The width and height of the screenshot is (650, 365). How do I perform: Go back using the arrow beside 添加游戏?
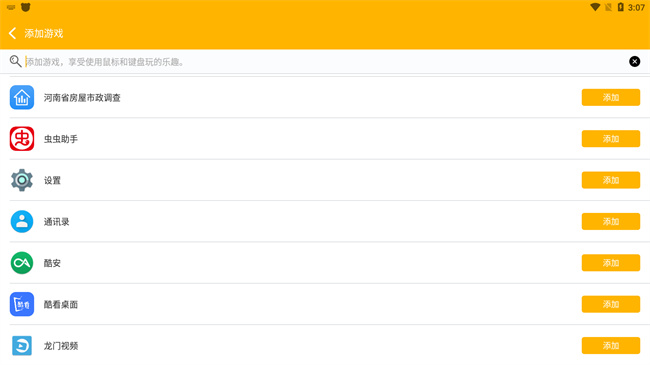pyautogui.click(x=12, y=33)
